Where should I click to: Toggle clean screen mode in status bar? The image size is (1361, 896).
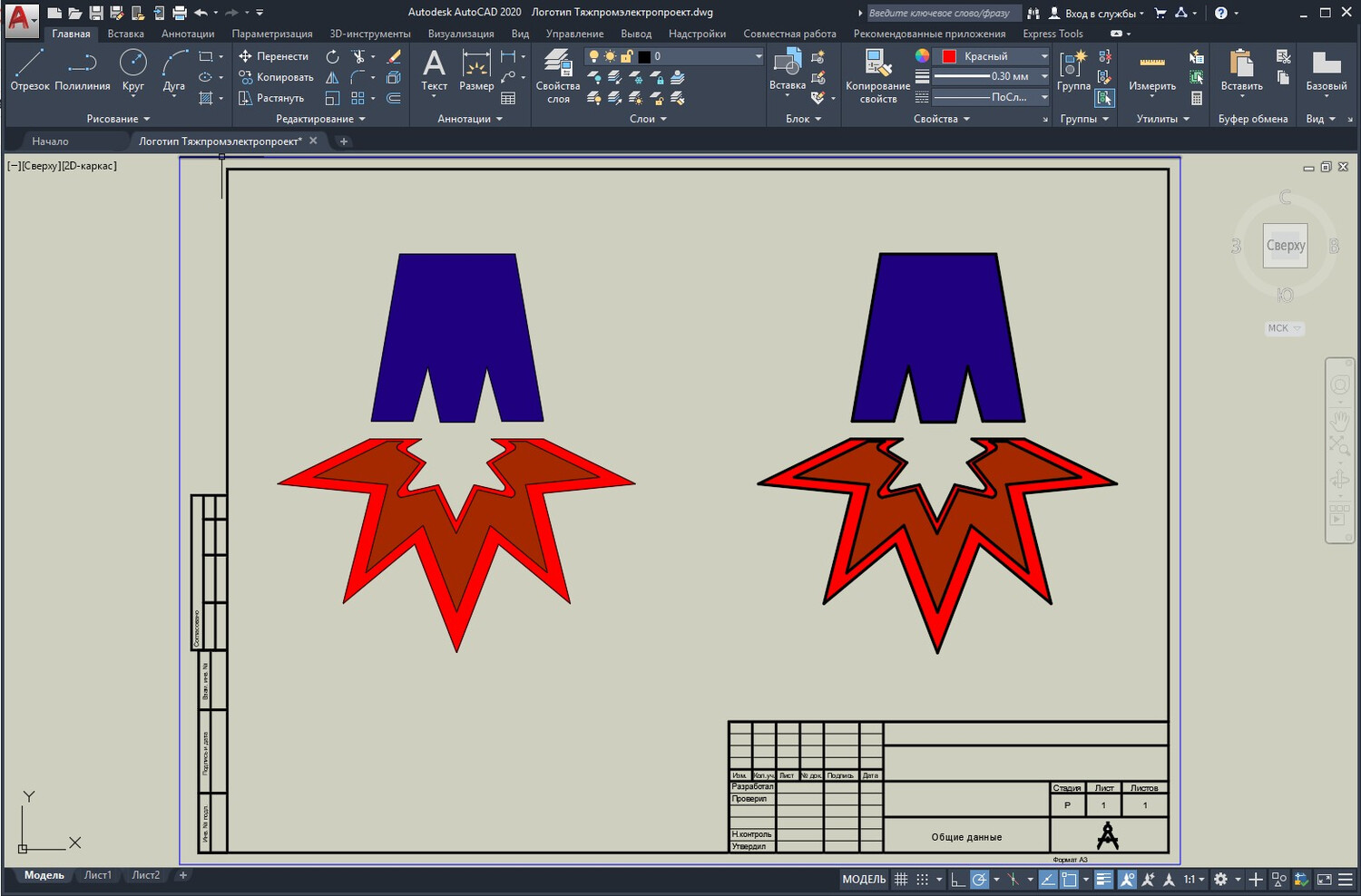pyautogui.click(x=1324, y=879)
